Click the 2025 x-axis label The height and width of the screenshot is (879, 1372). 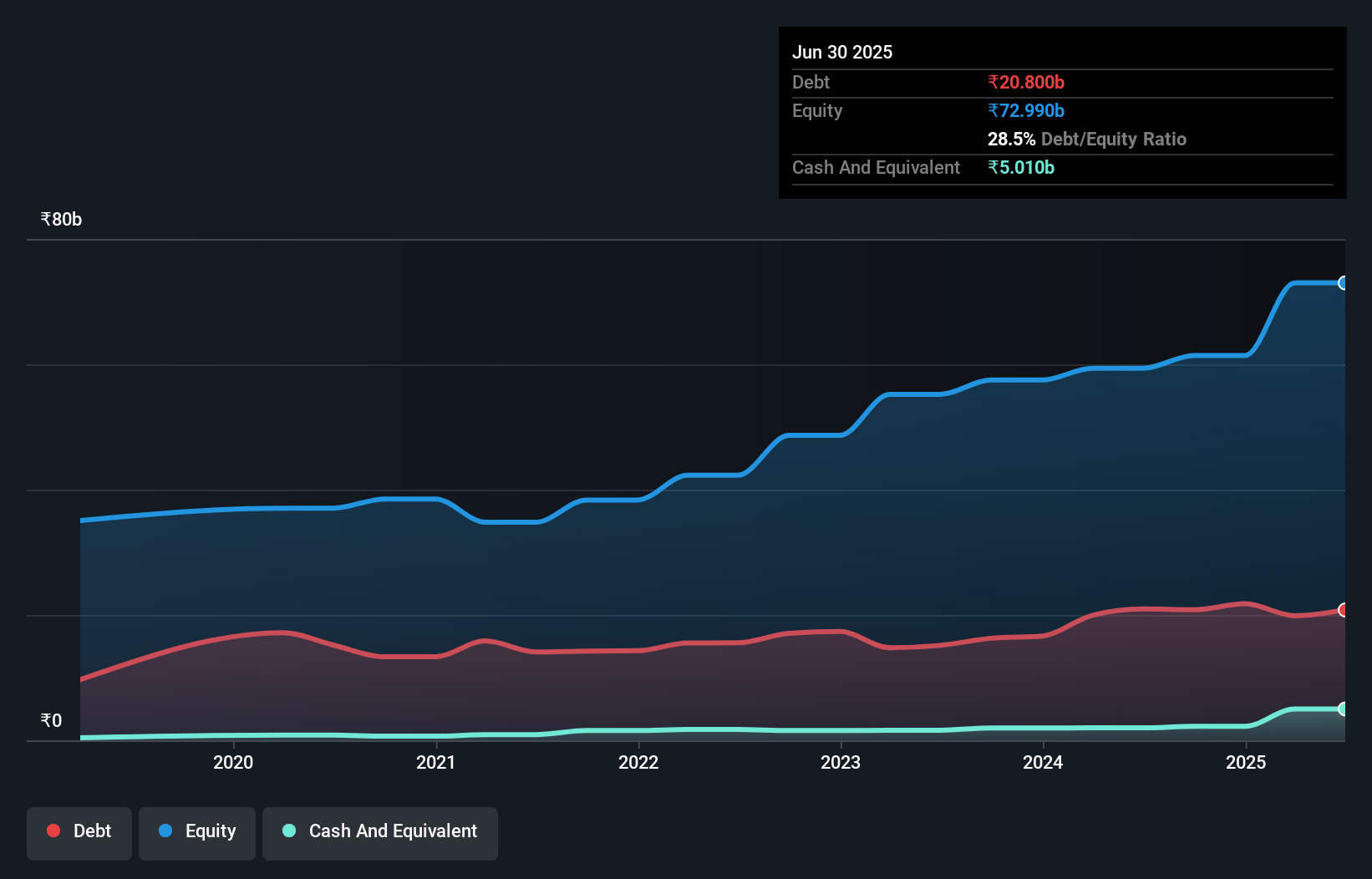1246,762
